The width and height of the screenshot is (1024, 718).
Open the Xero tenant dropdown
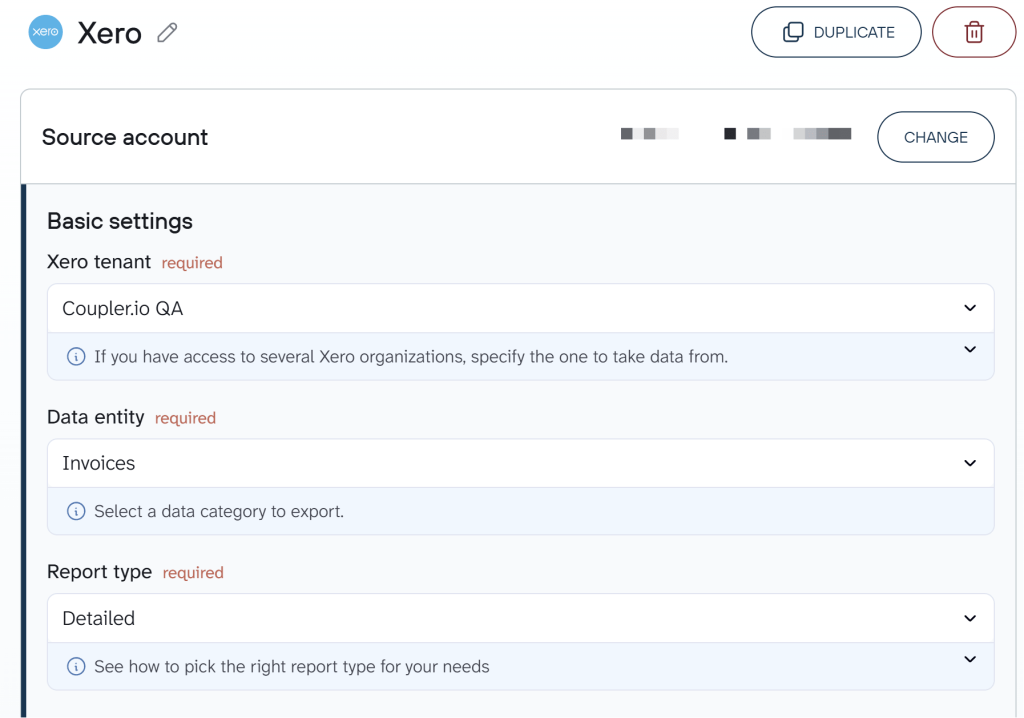520,308
